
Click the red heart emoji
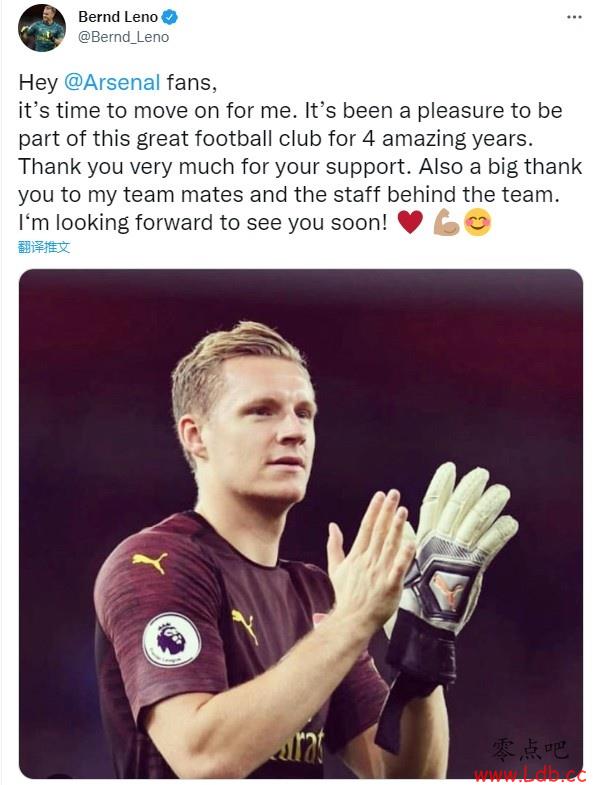(410, 222)
